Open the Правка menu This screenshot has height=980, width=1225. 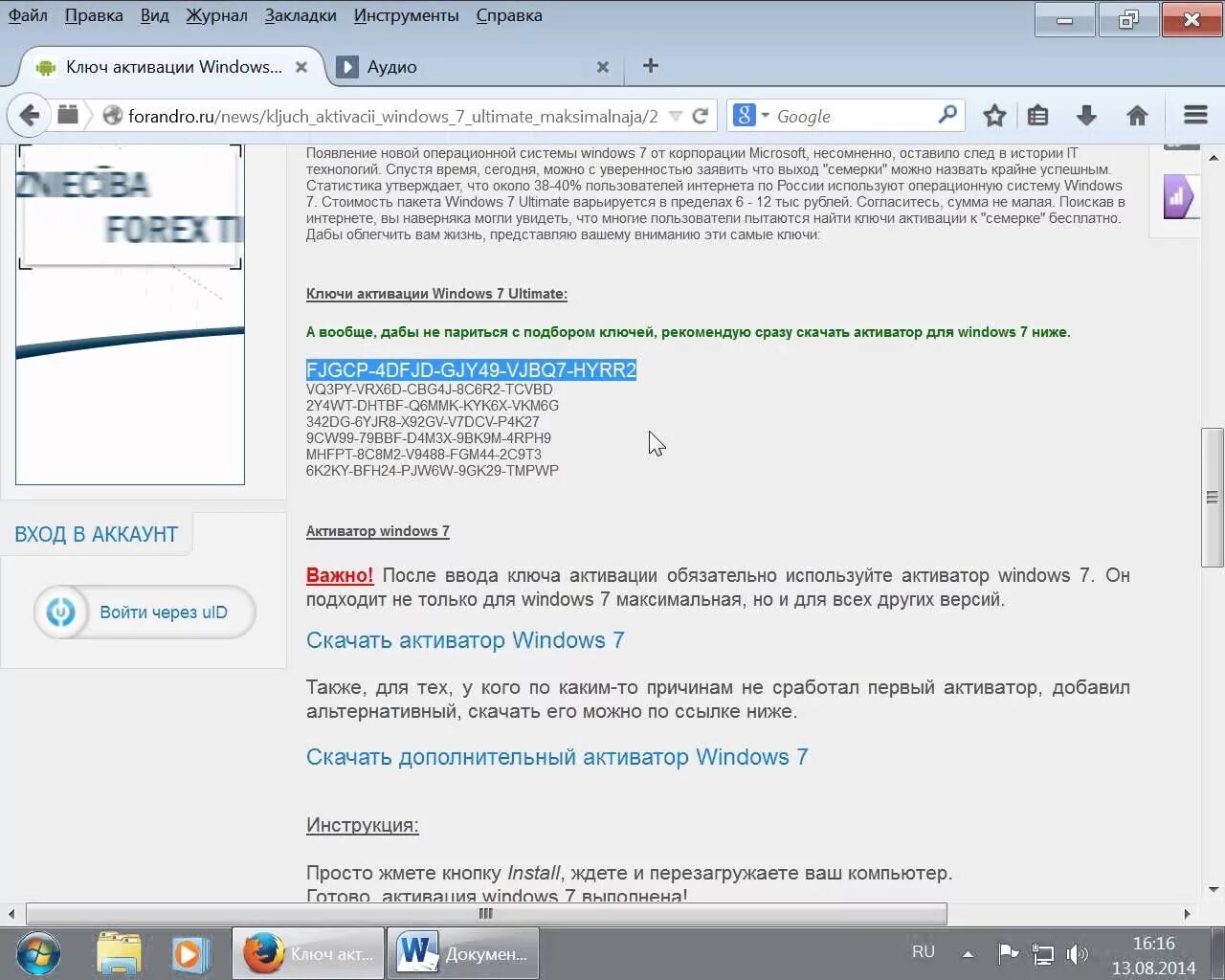[x=94, y=15]
